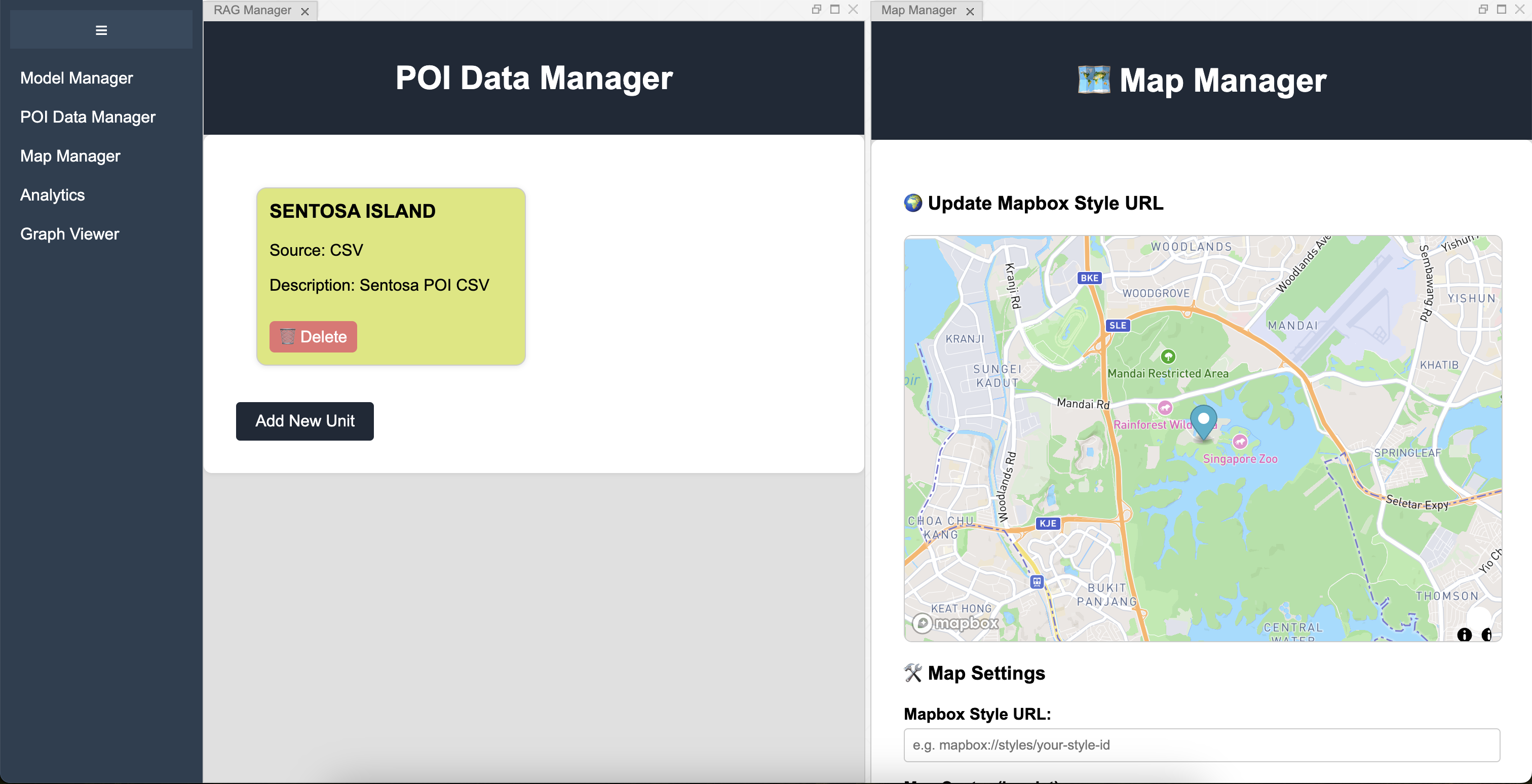Click the Source: CSV text
Viewport: 1532px width, 784px height.
pos(316,250)
